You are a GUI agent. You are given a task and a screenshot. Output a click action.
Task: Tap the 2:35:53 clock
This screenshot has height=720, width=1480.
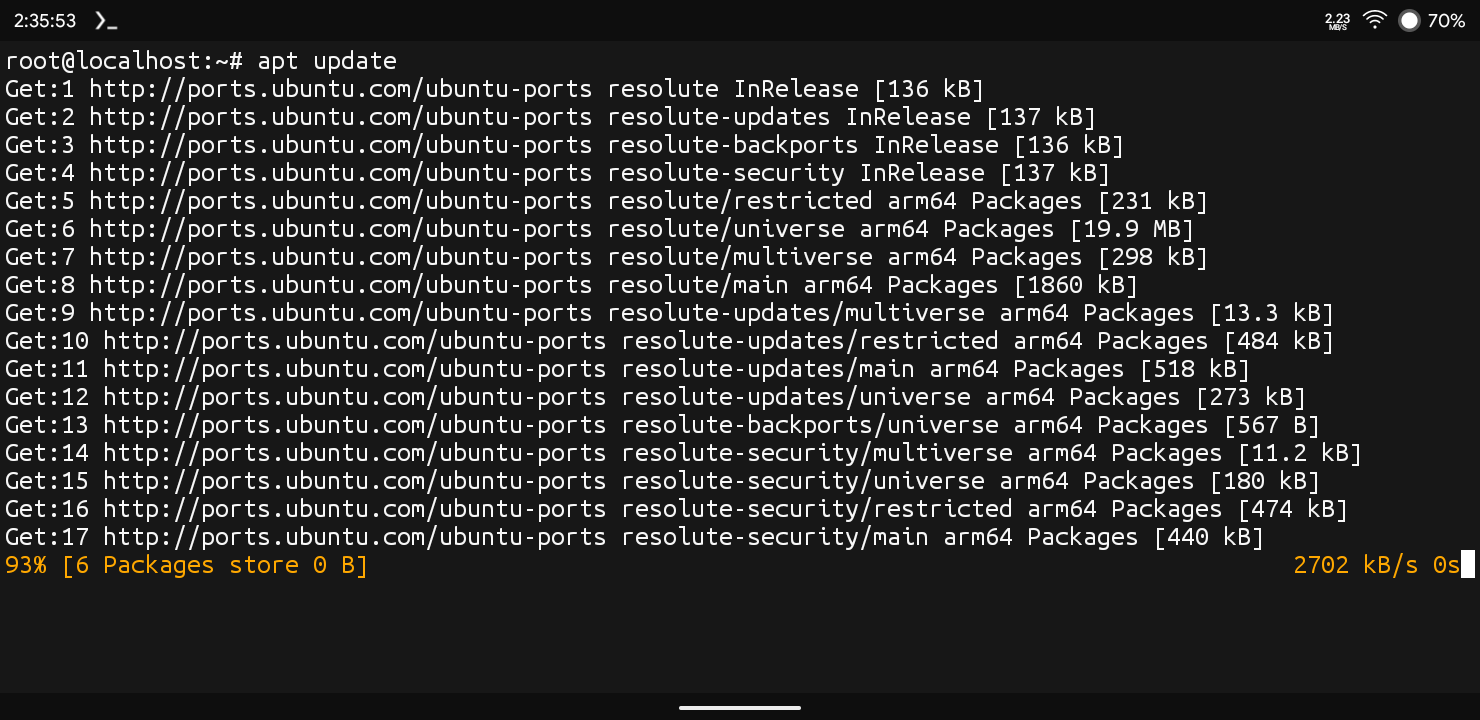[x=45, y=20]
